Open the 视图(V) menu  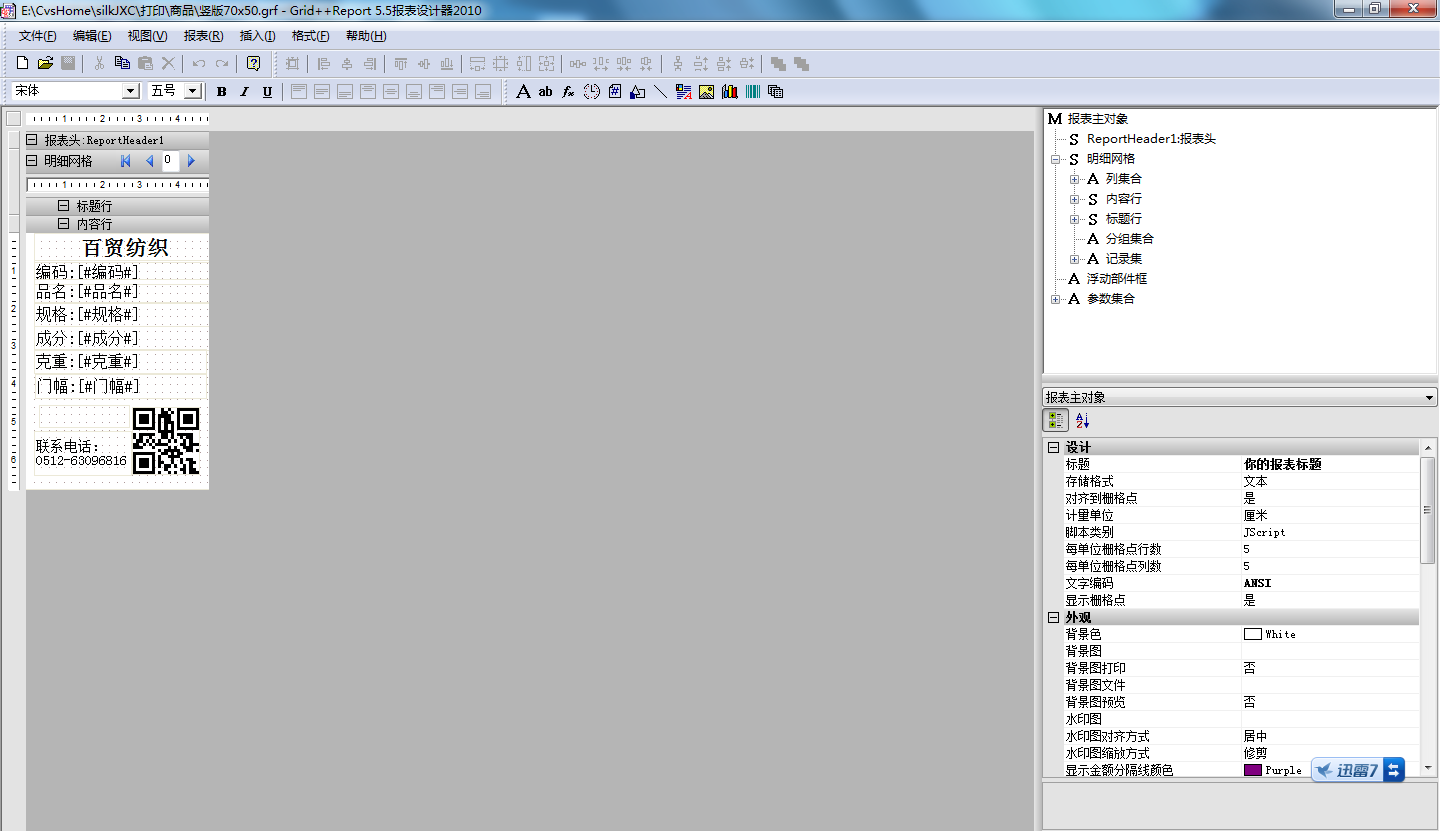point(147,36)
